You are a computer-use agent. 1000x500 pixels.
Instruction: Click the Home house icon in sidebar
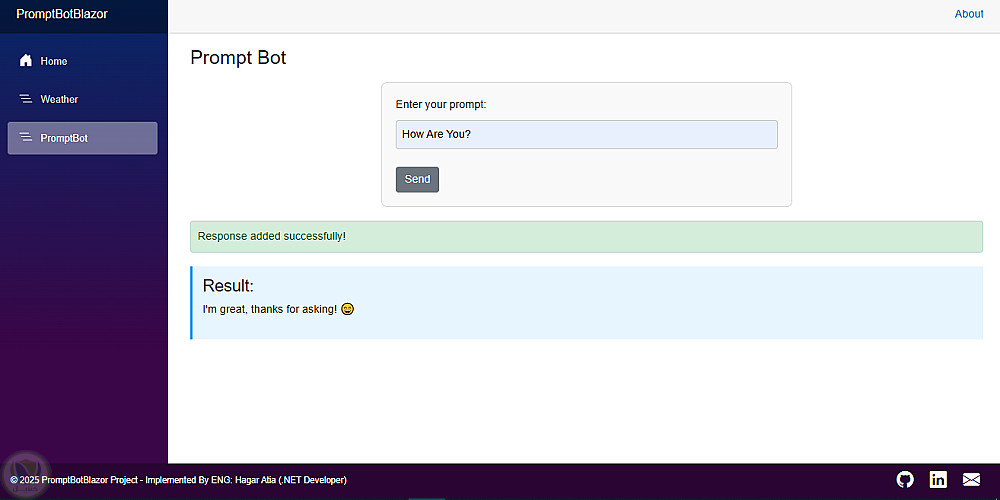tap(26, 61)
